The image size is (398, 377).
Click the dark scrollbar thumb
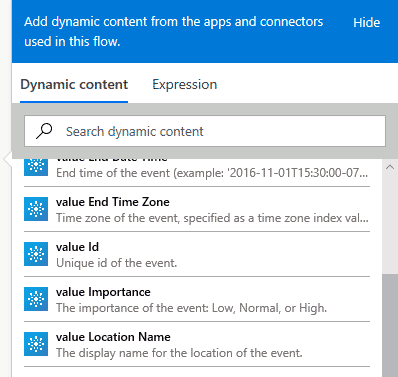[390, 325]
